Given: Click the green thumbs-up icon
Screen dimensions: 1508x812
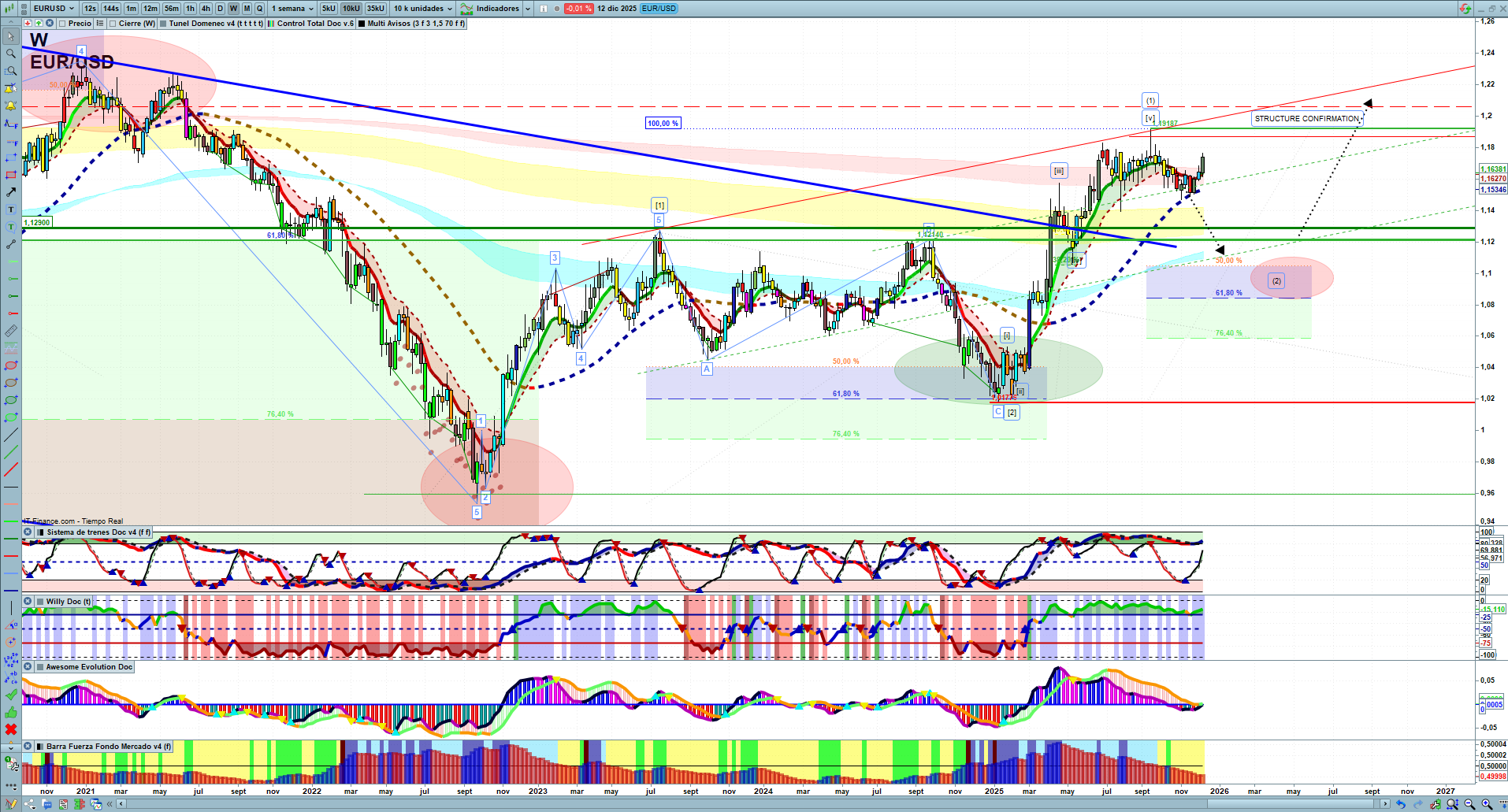Looking at the screenshot, I should pyautogui.click(x=11, y=712).
